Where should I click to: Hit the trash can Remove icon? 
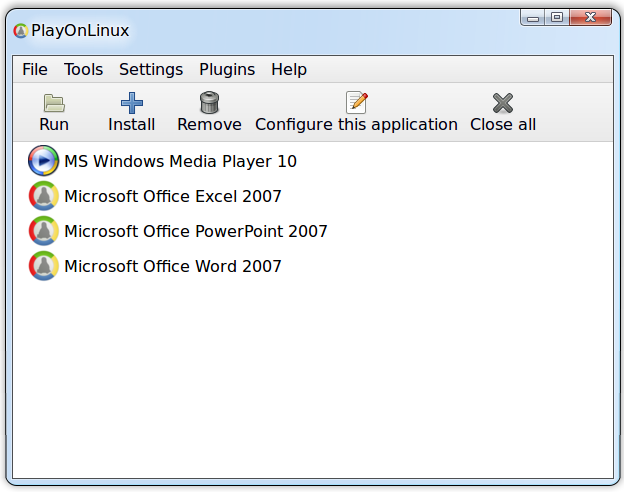(209, 102)
